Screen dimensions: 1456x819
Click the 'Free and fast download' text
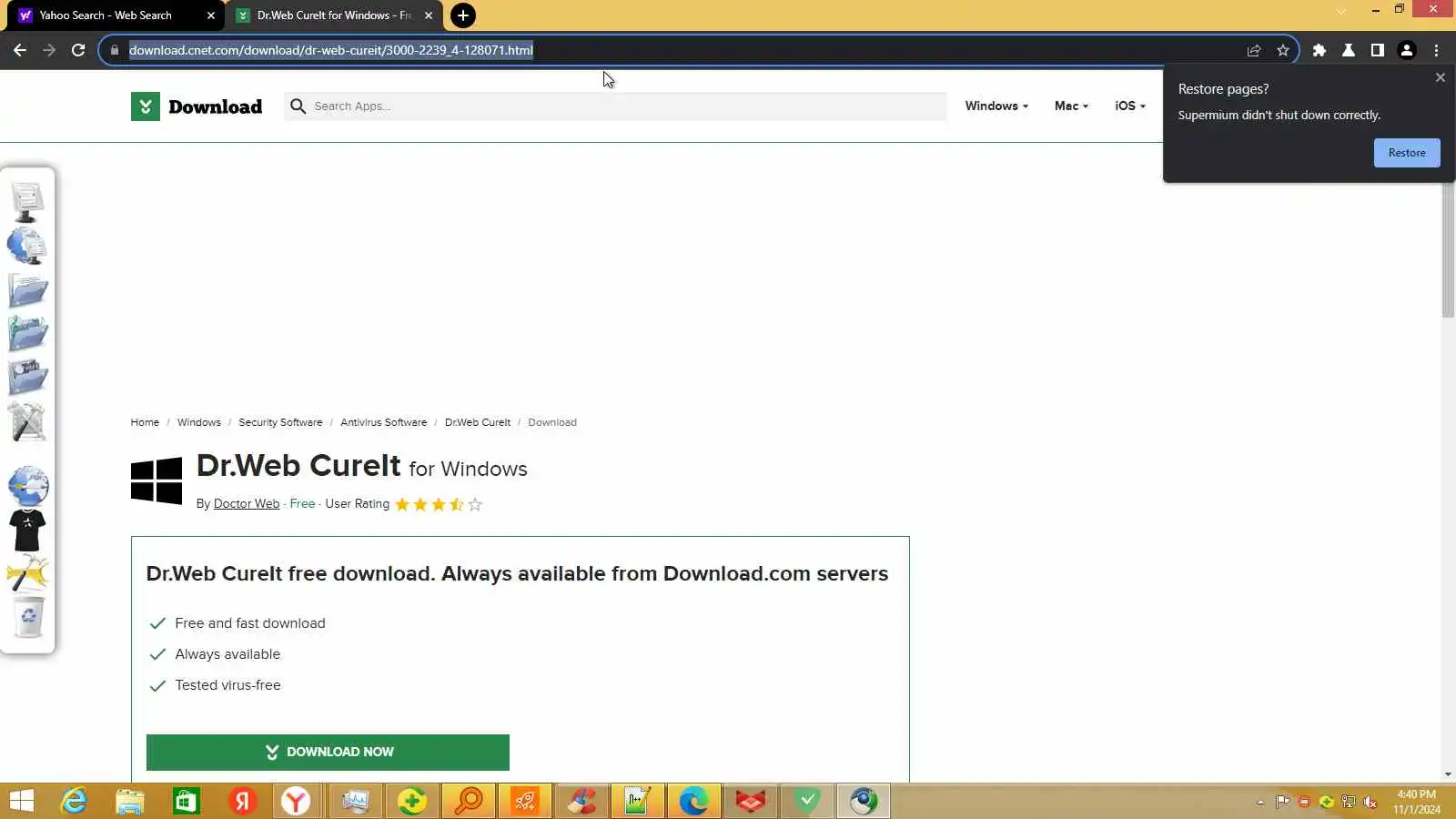[250, 623]
